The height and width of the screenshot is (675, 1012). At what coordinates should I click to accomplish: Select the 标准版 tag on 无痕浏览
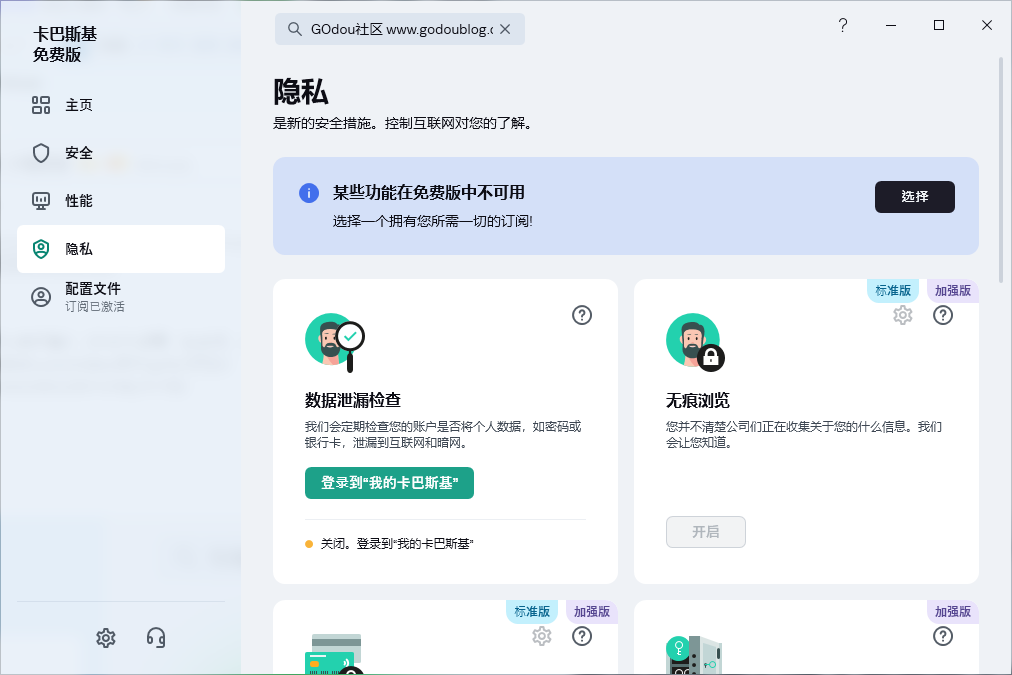pos(891,290)
